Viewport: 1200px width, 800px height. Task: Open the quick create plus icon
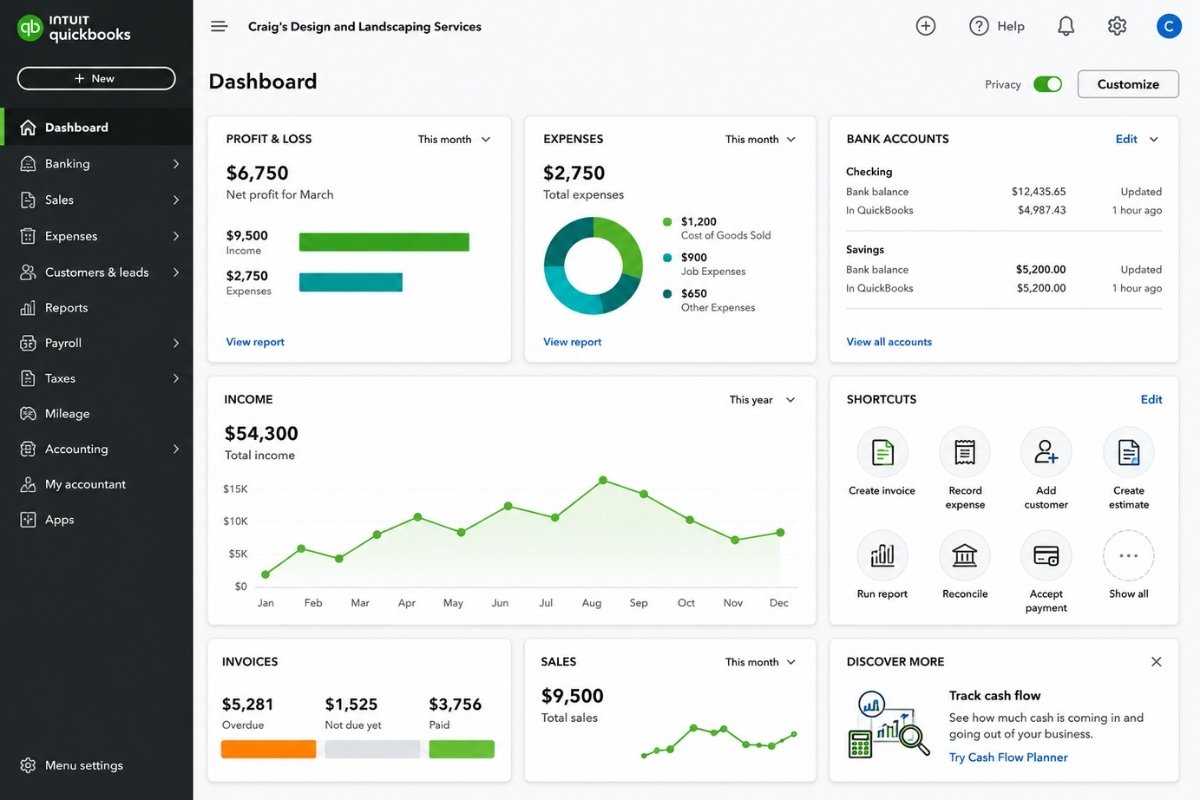(926, 26)
